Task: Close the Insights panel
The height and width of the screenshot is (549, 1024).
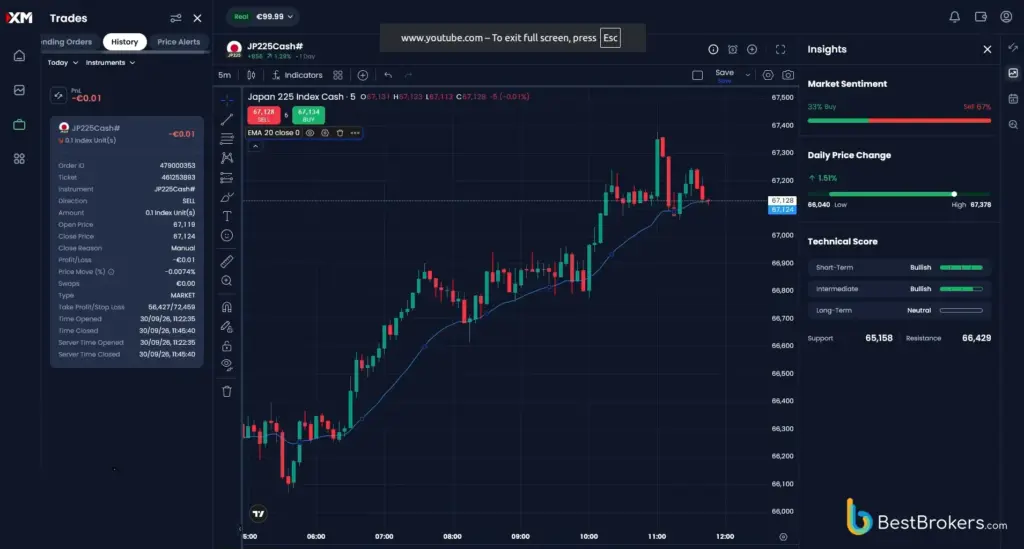Action: (987, 50)
